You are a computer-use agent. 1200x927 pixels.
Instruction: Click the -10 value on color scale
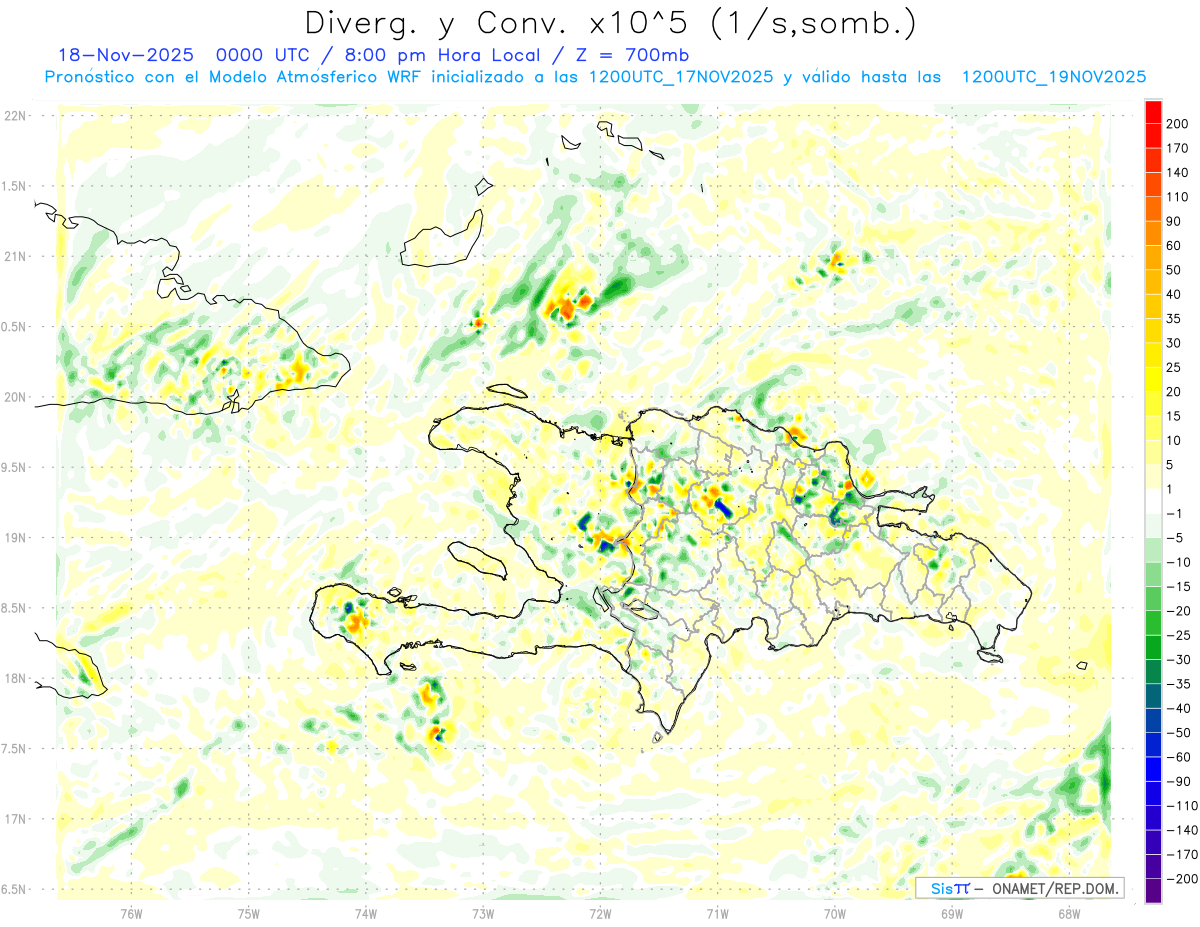pos(1177,562)
